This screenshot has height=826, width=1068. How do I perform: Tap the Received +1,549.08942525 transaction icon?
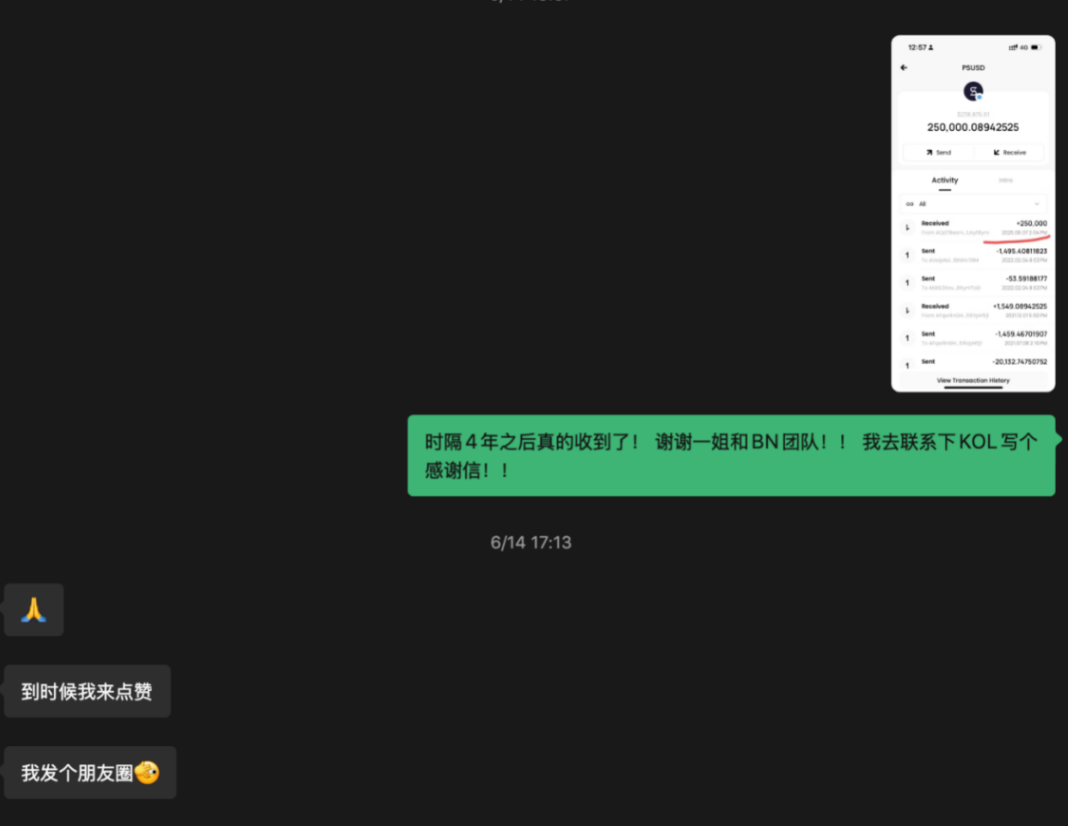click(x=907, y=310)
